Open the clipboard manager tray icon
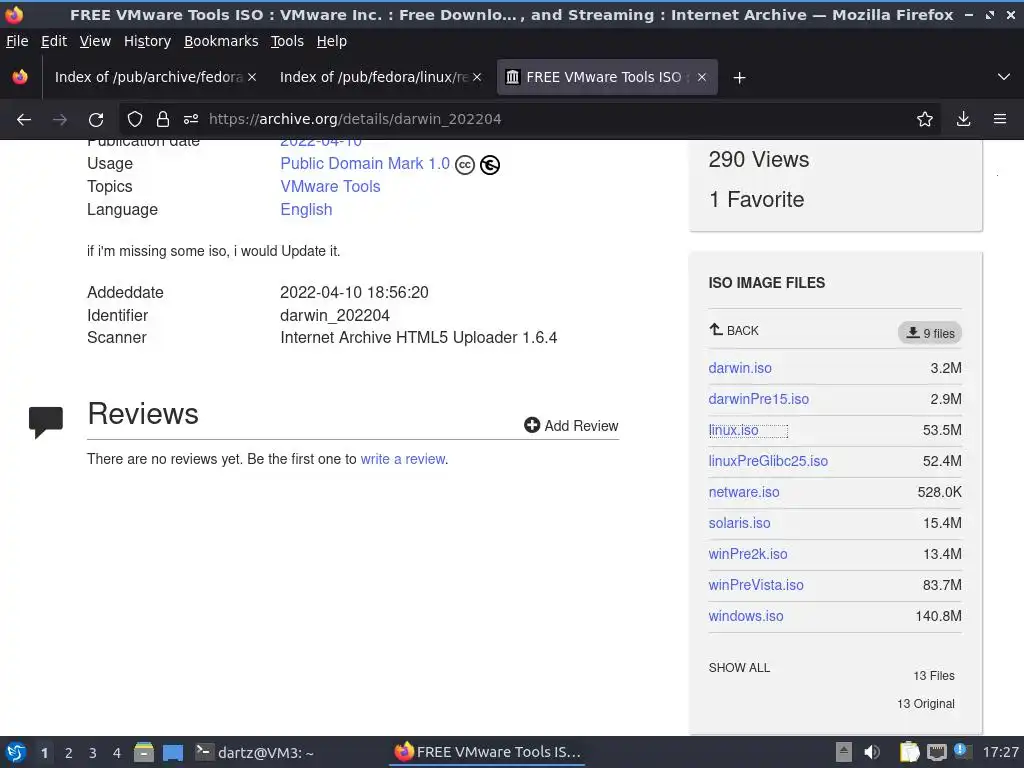The image size is (1024, 768). 909,752
